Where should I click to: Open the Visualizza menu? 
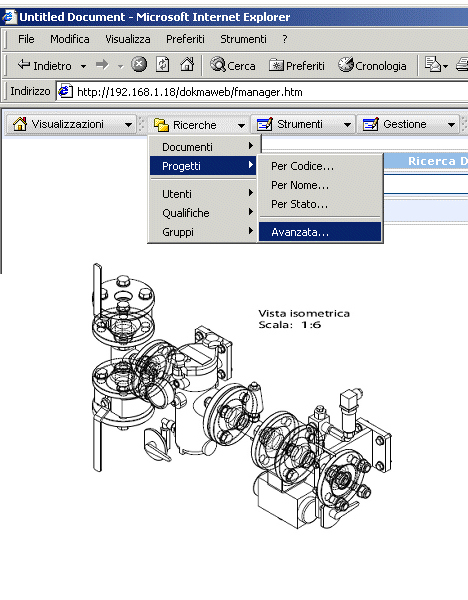tap(128, 39)
